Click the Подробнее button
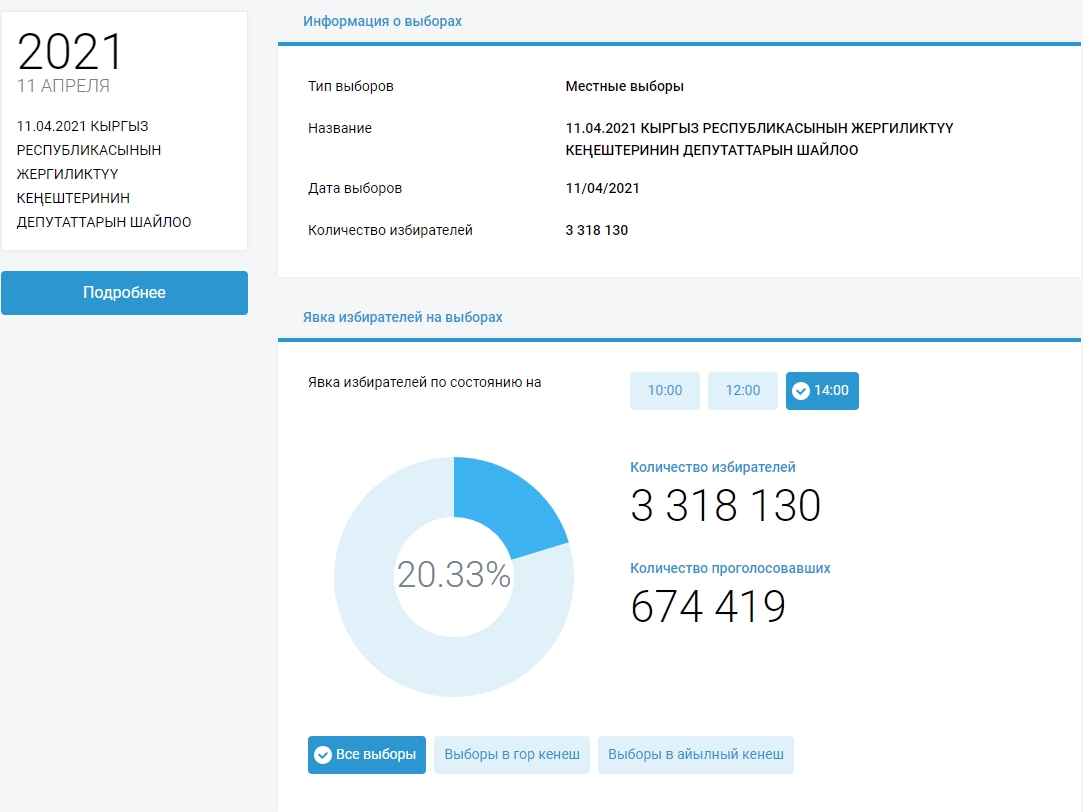 (124, 293)
